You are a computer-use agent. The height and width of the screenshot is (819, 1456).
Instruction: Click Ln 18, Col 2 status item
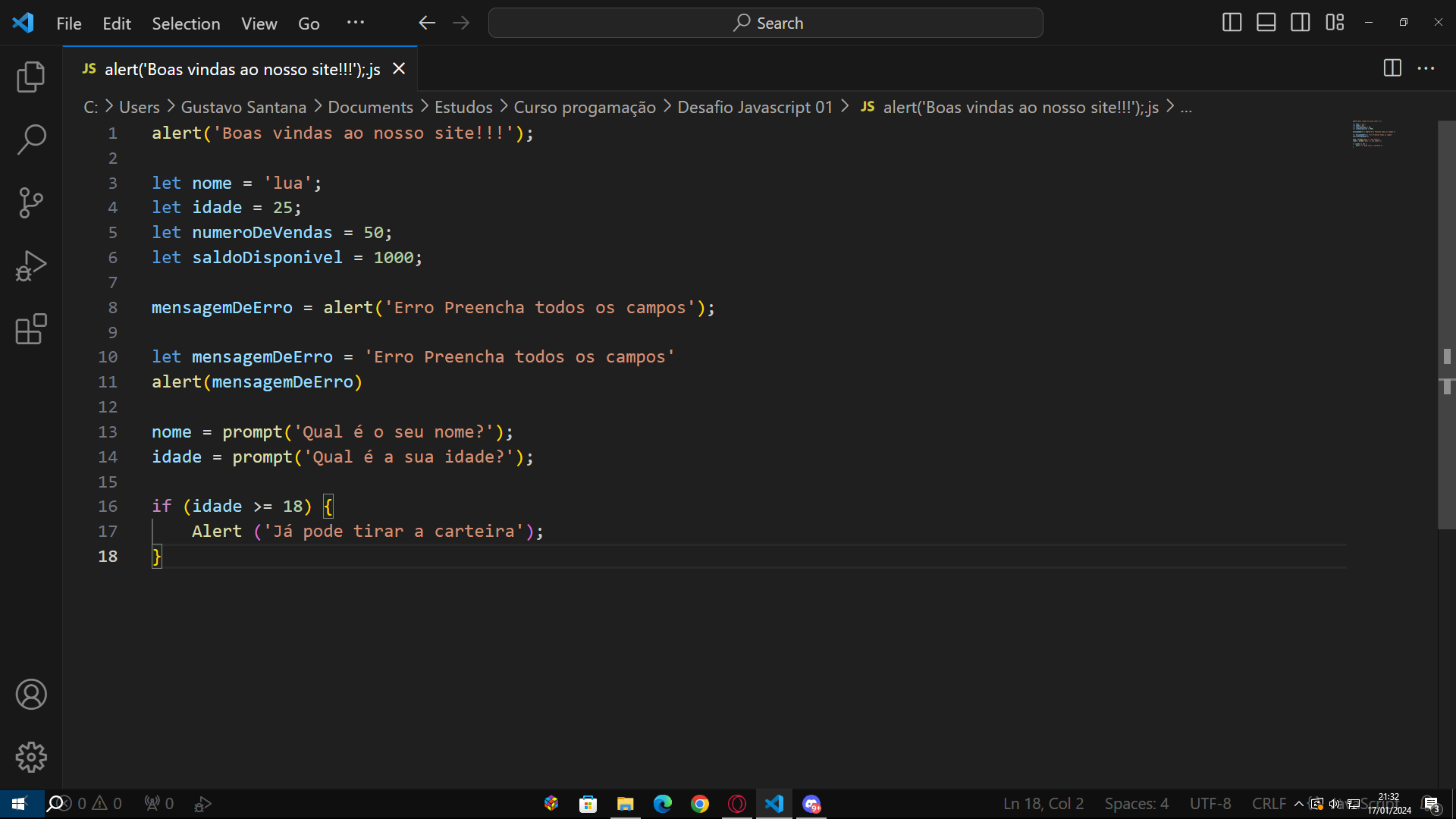click(x=1043, y=804)
